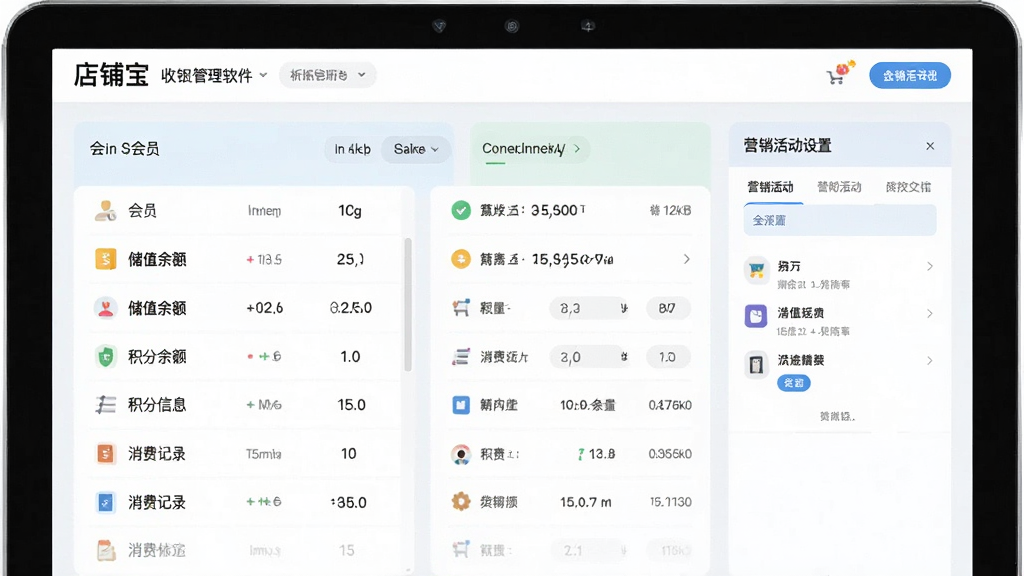Image resolution: width=1024 pixels, height=576 pixels.
Task: Click the orange gear icon of the 15.0.7 m row
Action: tap(461, 502)
